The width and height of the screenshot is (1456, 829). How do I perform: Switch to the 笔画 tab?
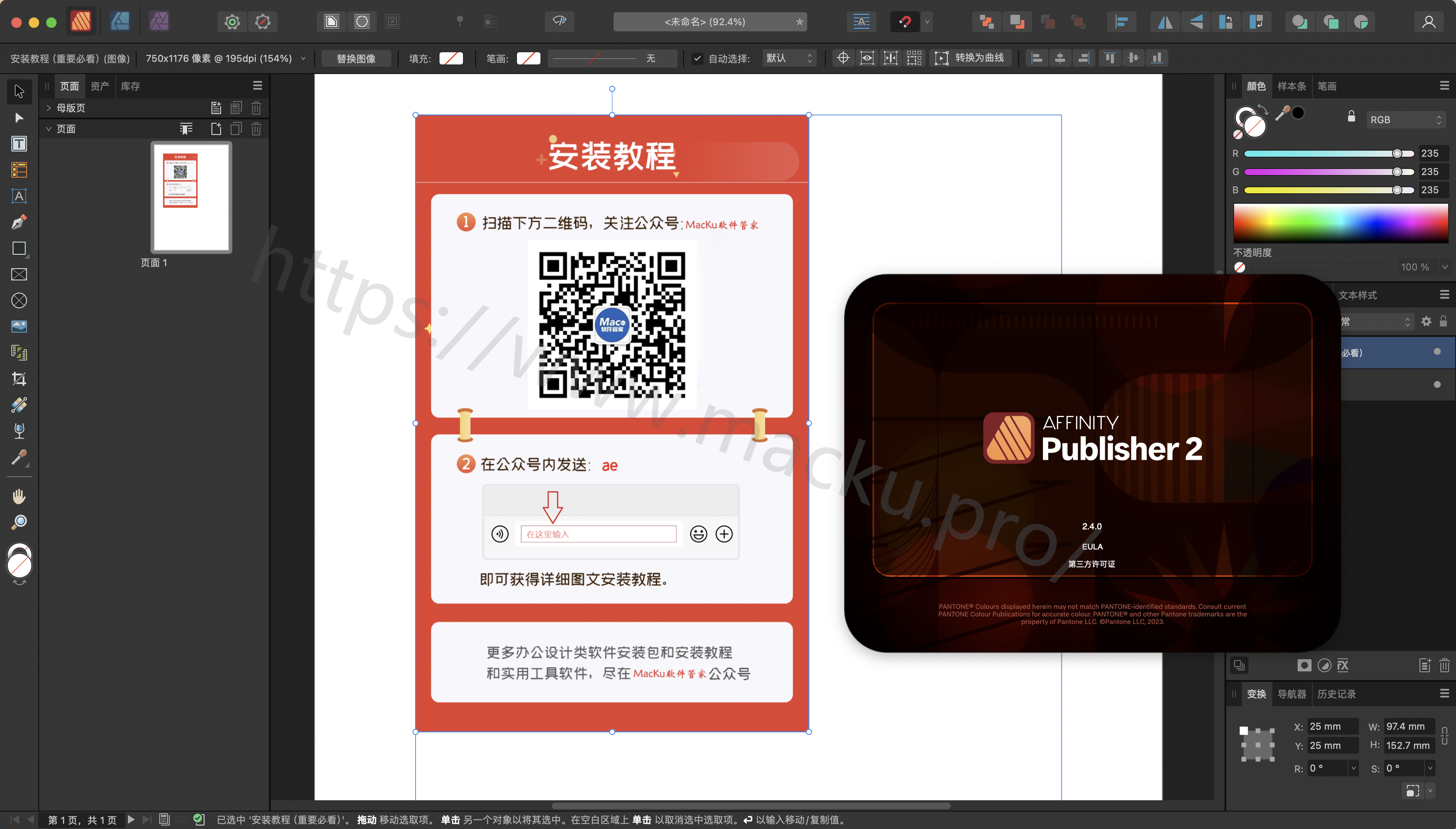point(1326,86)
